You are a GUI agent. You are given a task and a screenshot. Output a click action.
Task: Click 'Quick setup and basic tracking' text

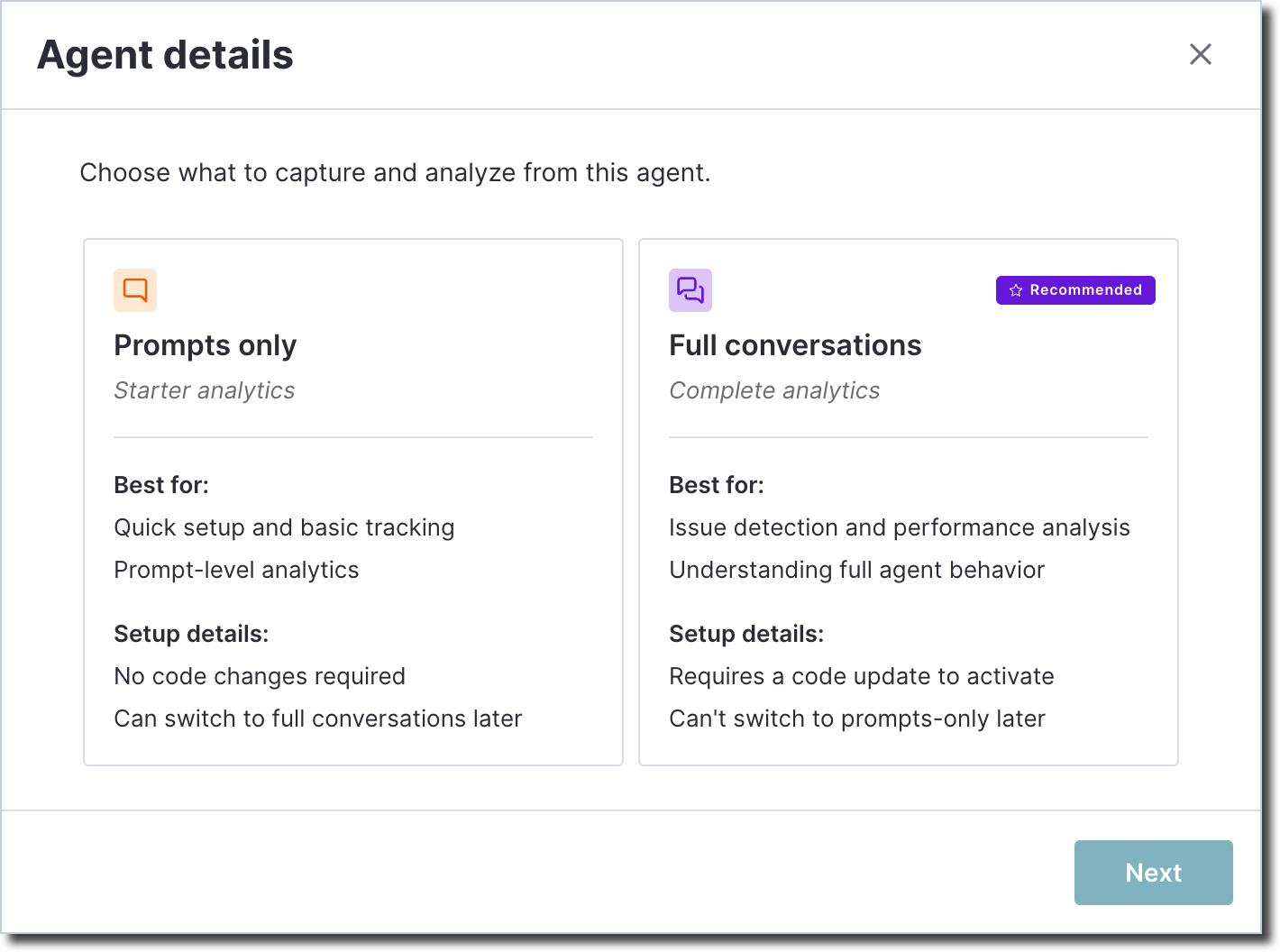coord(284,527)
